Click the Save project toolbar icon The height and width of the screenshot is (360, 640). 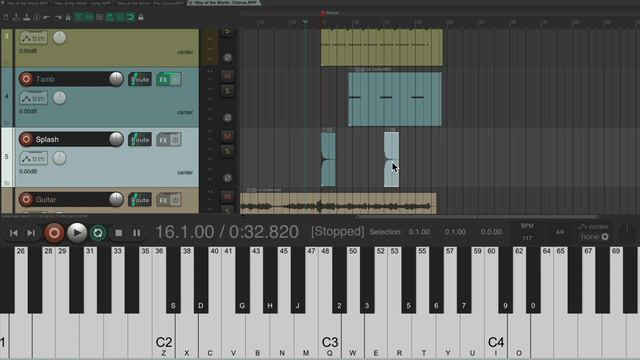click(x=26, y=17)
